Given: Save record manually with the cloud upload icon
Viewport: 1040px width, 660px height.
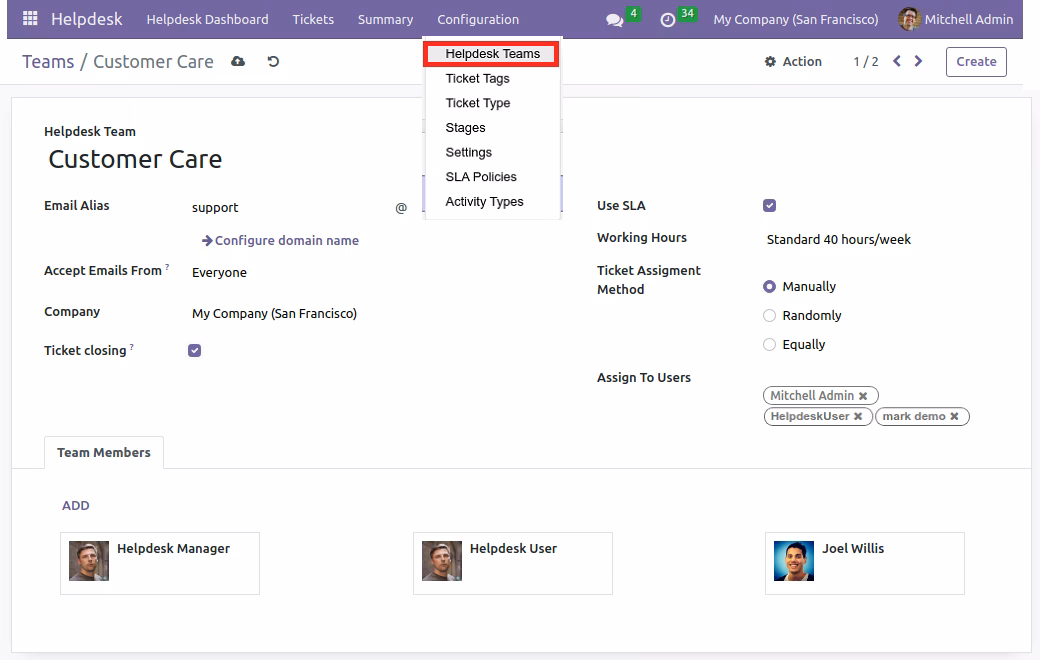Looking at the screenshot, I should click(x=238, y=62).
